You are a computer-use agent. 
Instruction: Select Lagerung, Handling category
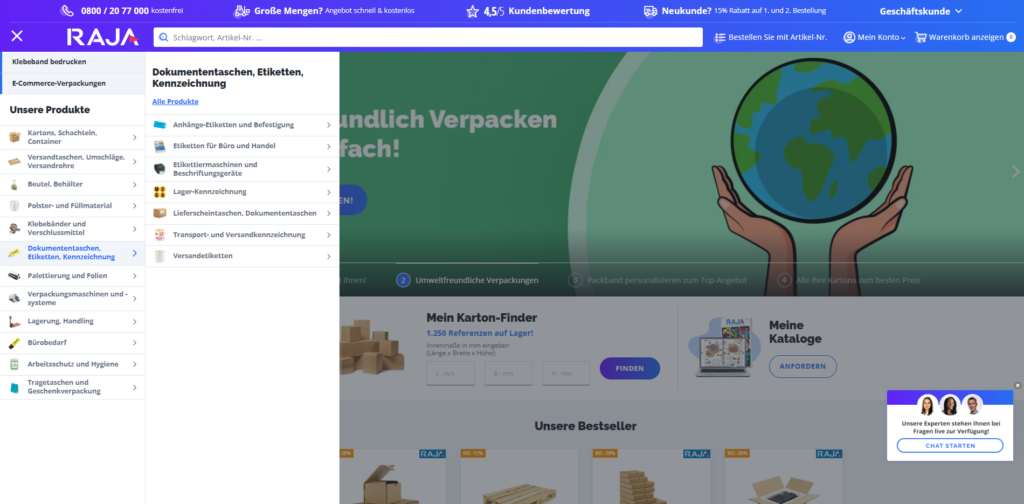(72, 321)
